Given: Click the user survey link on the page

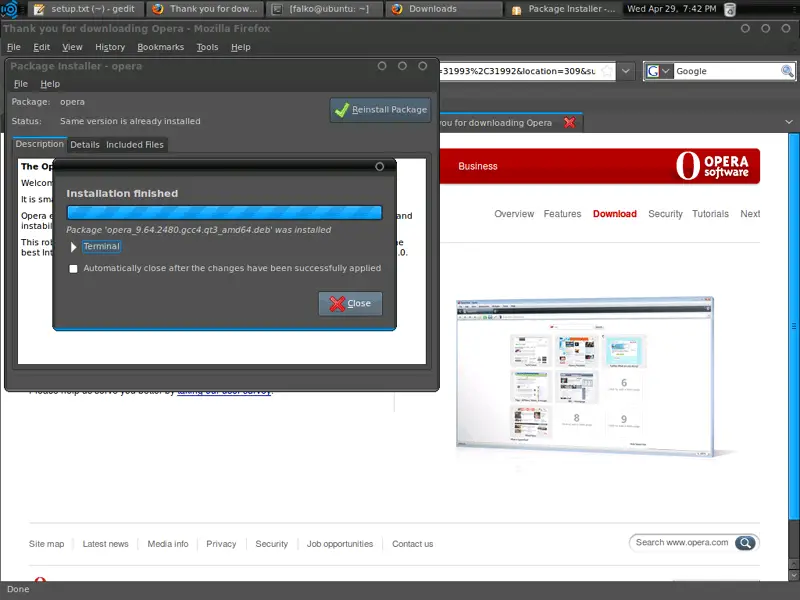Looking at the screenshot, I should click(x=224, y=391).
